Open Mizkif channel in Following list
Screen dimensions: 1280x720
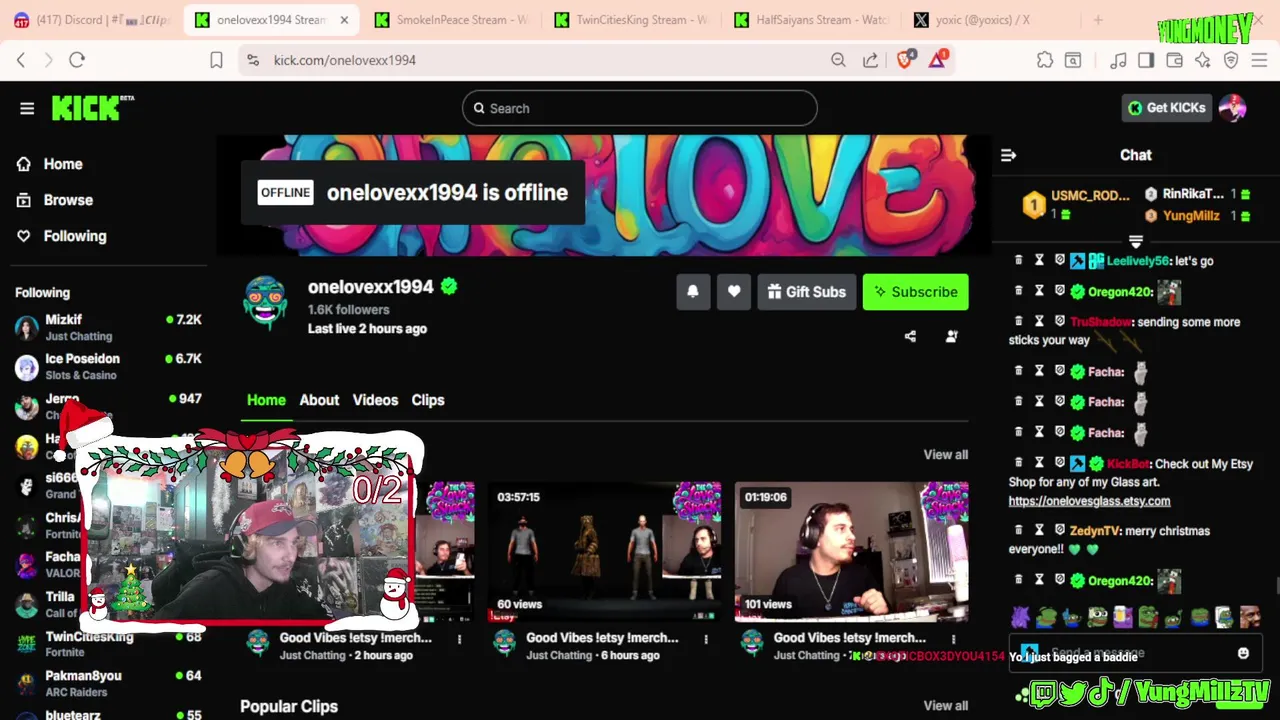(x=108, y=327)
